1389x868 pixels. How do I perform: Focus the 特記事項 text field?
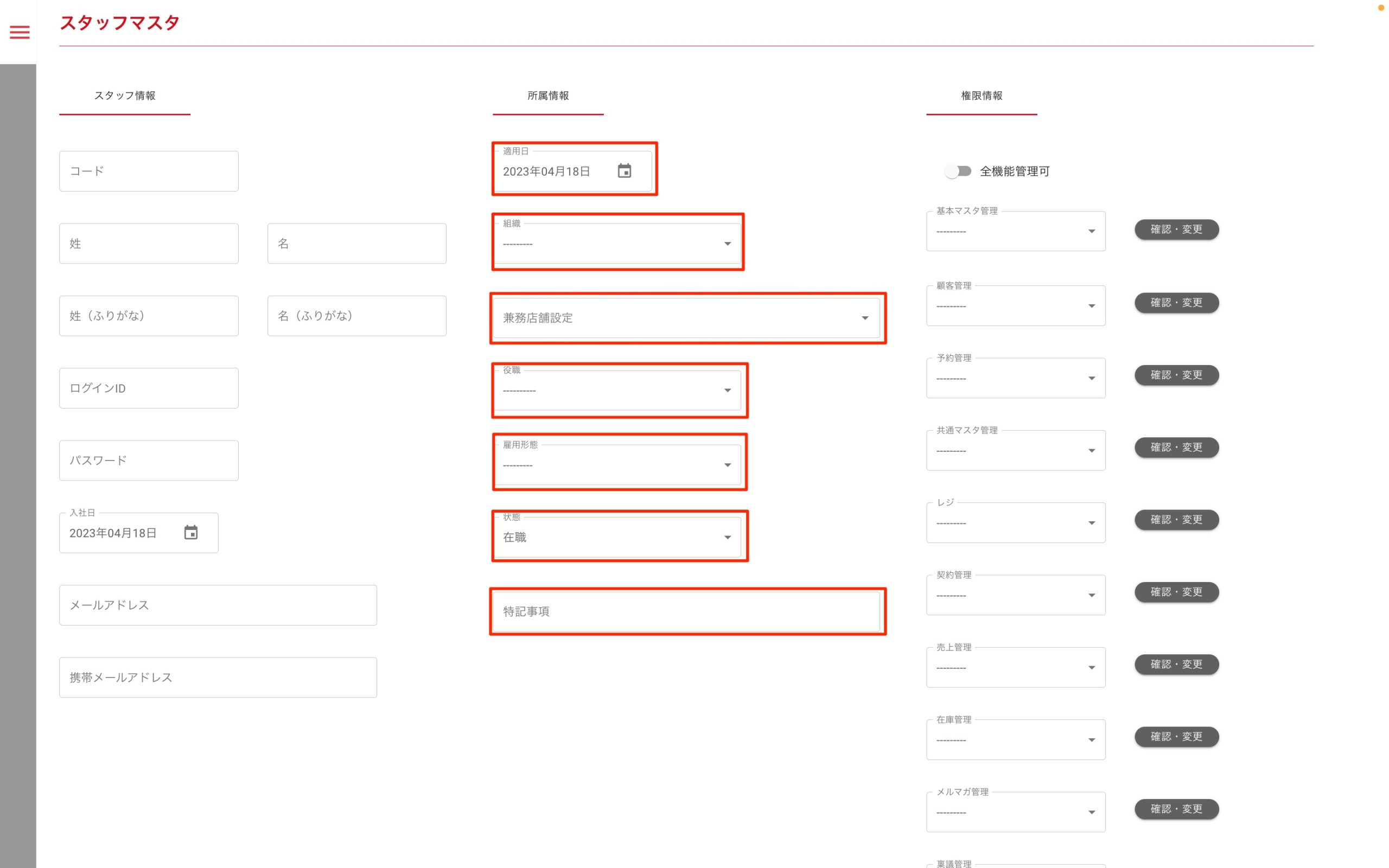pos(686,611)
